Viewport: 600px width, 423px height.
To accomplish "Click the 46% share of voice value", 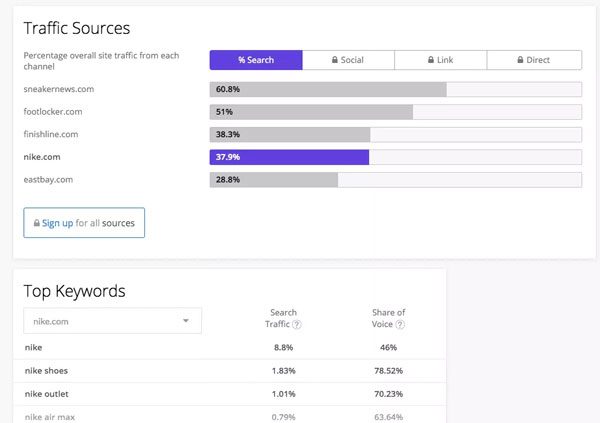I will (388, 348).
